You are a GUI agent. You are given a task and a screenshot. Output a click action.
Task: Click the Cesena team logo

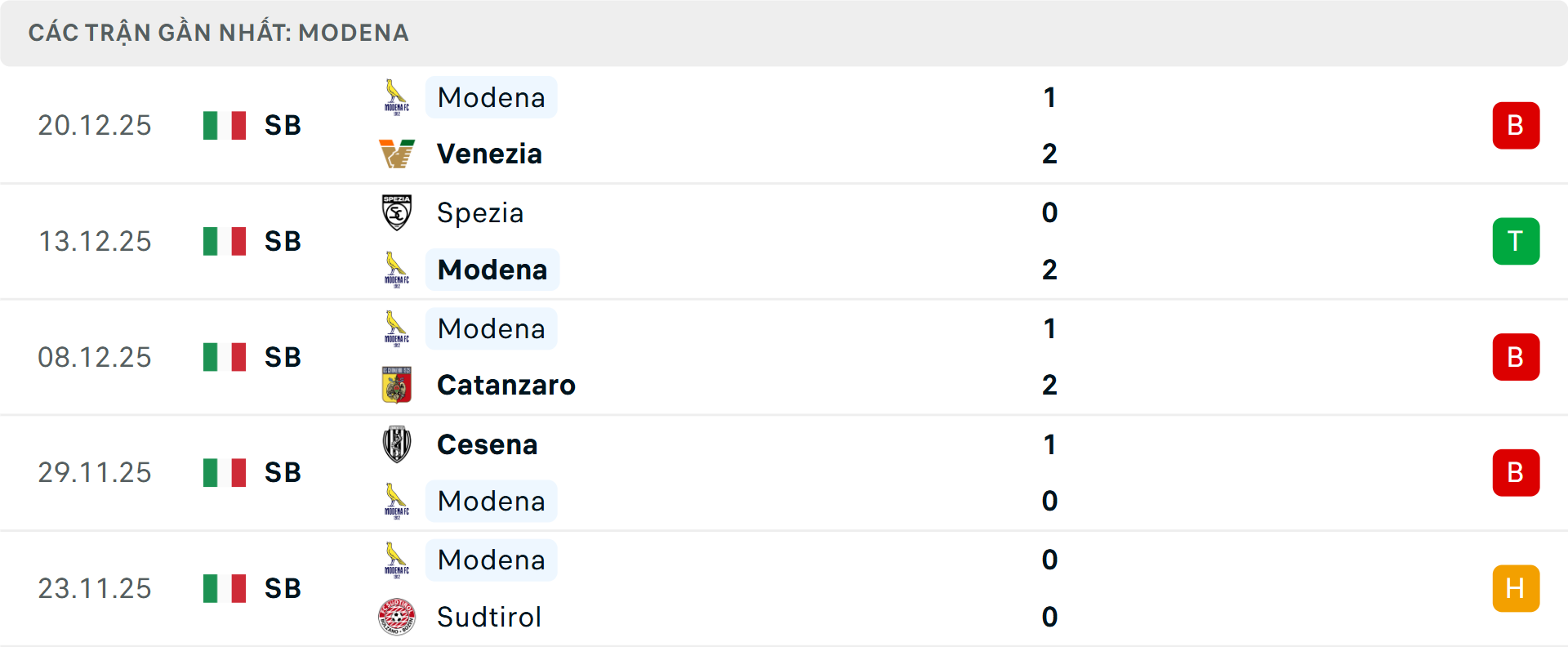pyautogui.click(x=397, y=444)
